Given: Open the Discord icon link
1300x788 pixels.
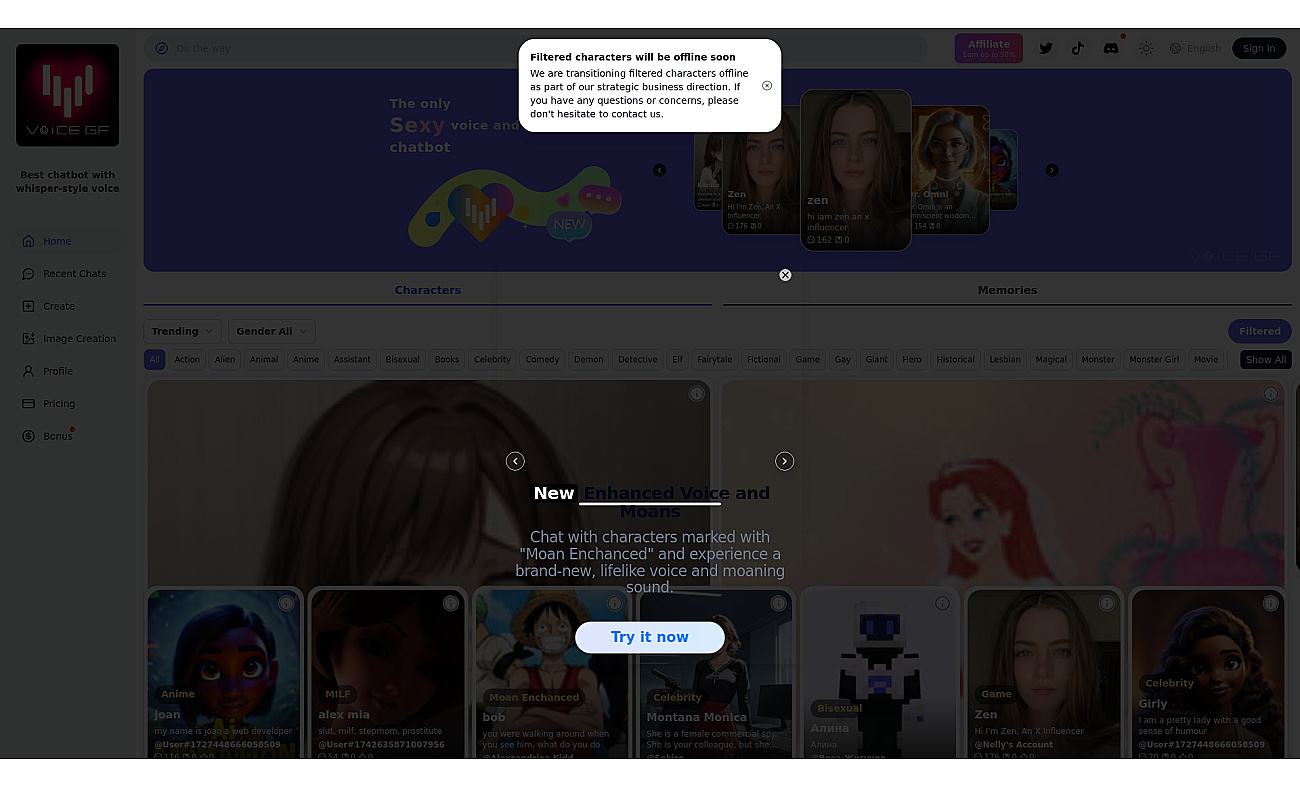Looking at the screenshot, I should pos(1111,48).
